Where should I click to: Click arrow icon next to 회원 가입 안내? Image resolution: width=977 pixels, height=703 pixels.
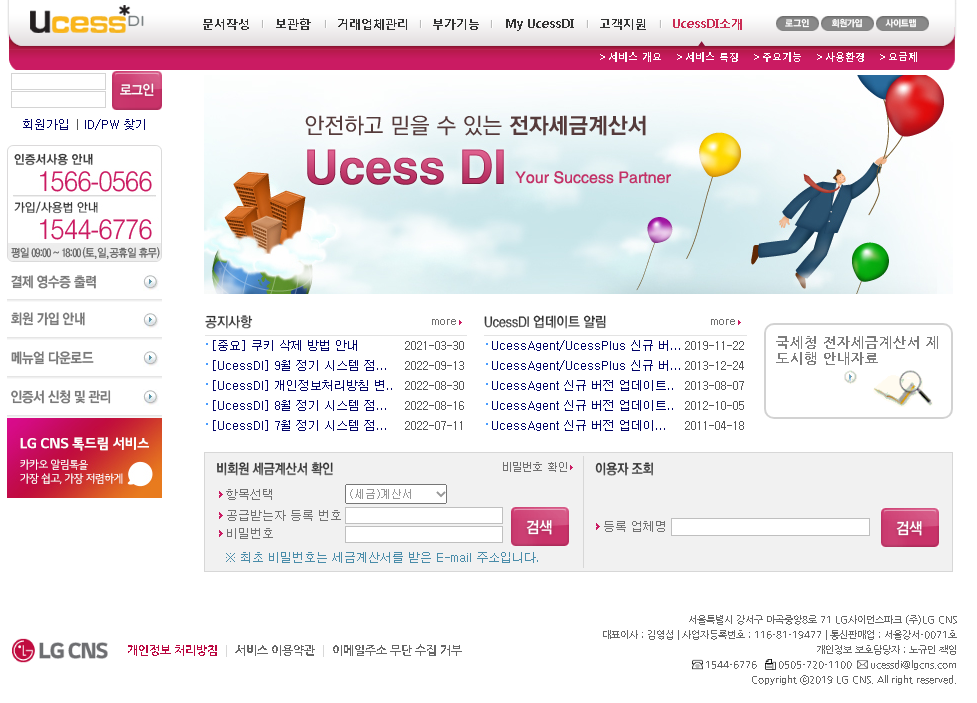click(150, 320)
